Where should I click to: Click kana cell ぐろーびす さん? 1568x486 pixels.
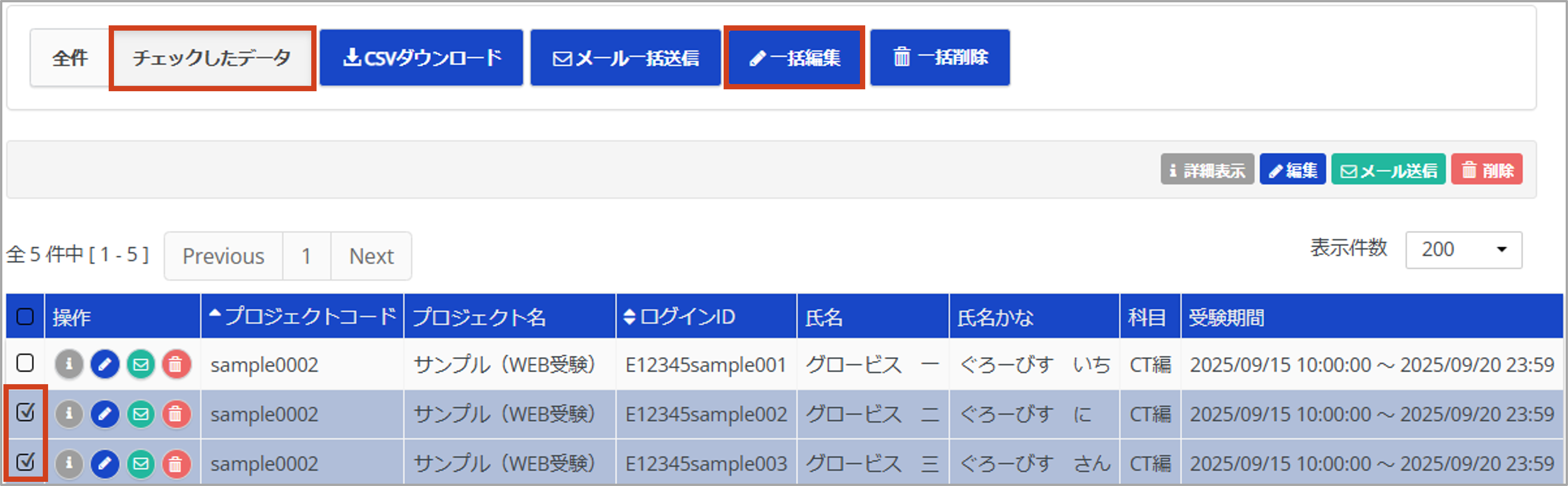[1035, 464]
